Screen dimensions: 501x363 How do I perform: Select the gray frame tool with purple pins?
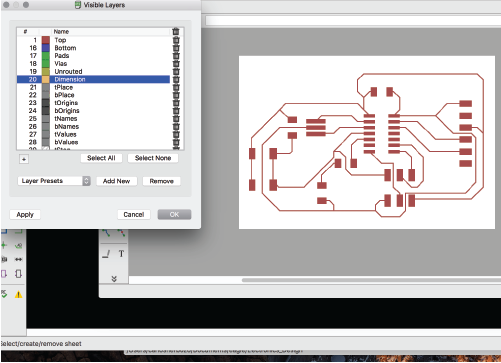point(18,274)
